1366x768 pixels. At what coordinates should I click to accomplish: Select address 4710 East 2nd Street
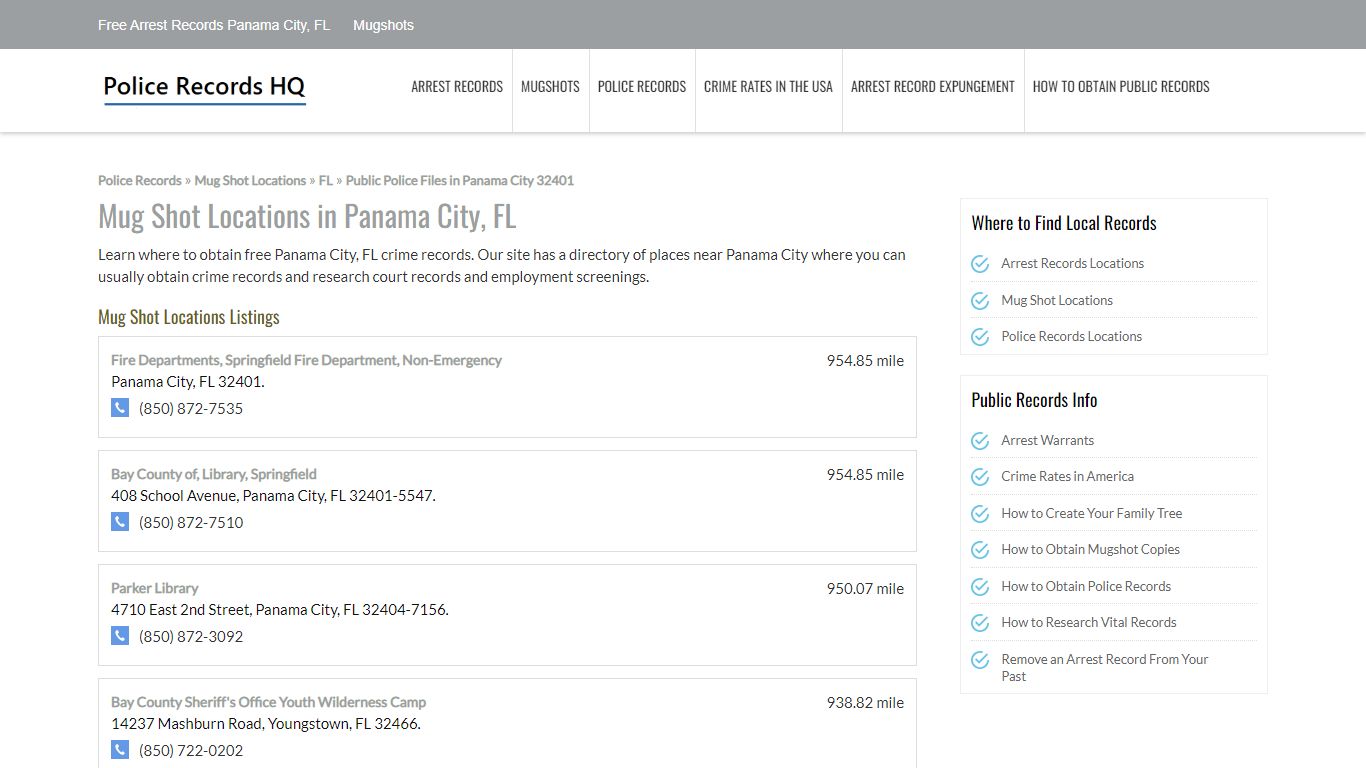[x=280, y=610]
